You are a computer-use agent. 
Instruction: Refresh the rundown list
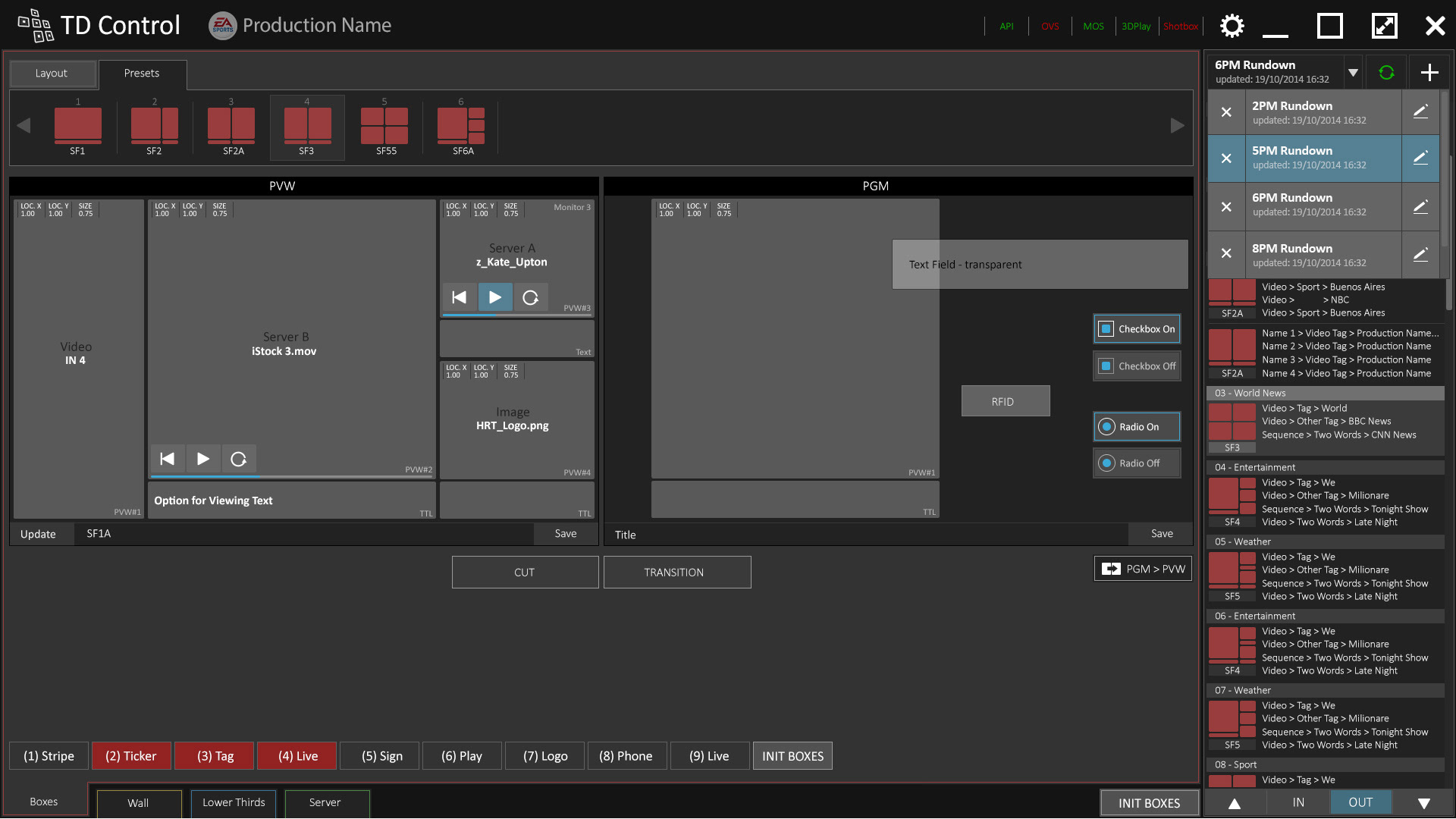pos(1386,73)
